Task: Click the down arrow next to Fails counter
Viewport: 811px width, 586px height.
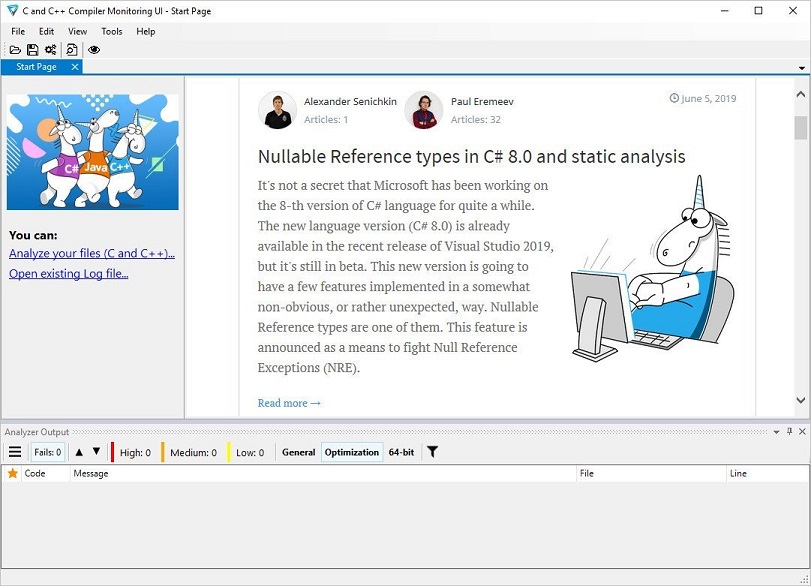Action: (95, 452)
